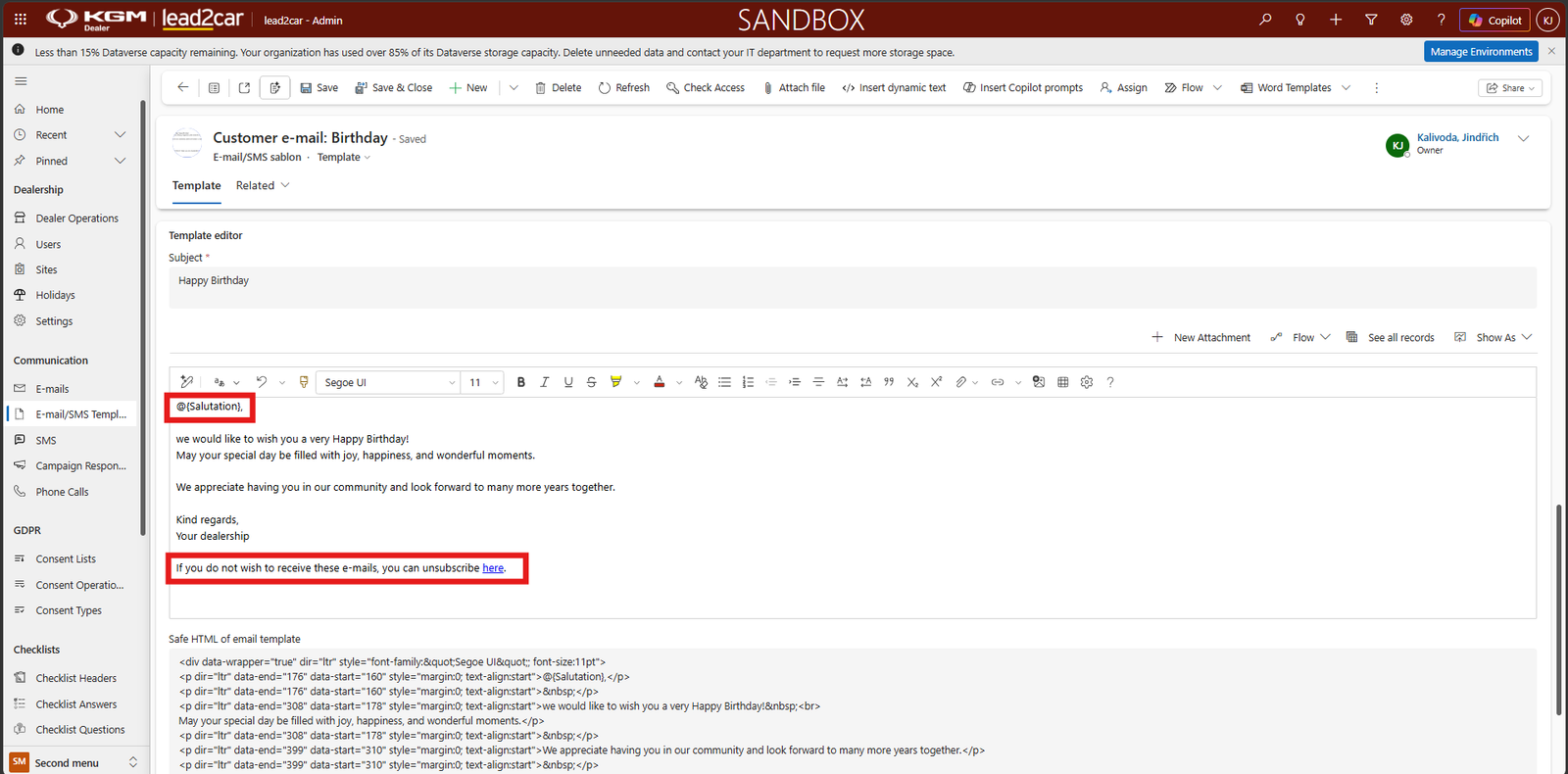Apply subscript formatting
1568x774 pixels.
(912, 382)
